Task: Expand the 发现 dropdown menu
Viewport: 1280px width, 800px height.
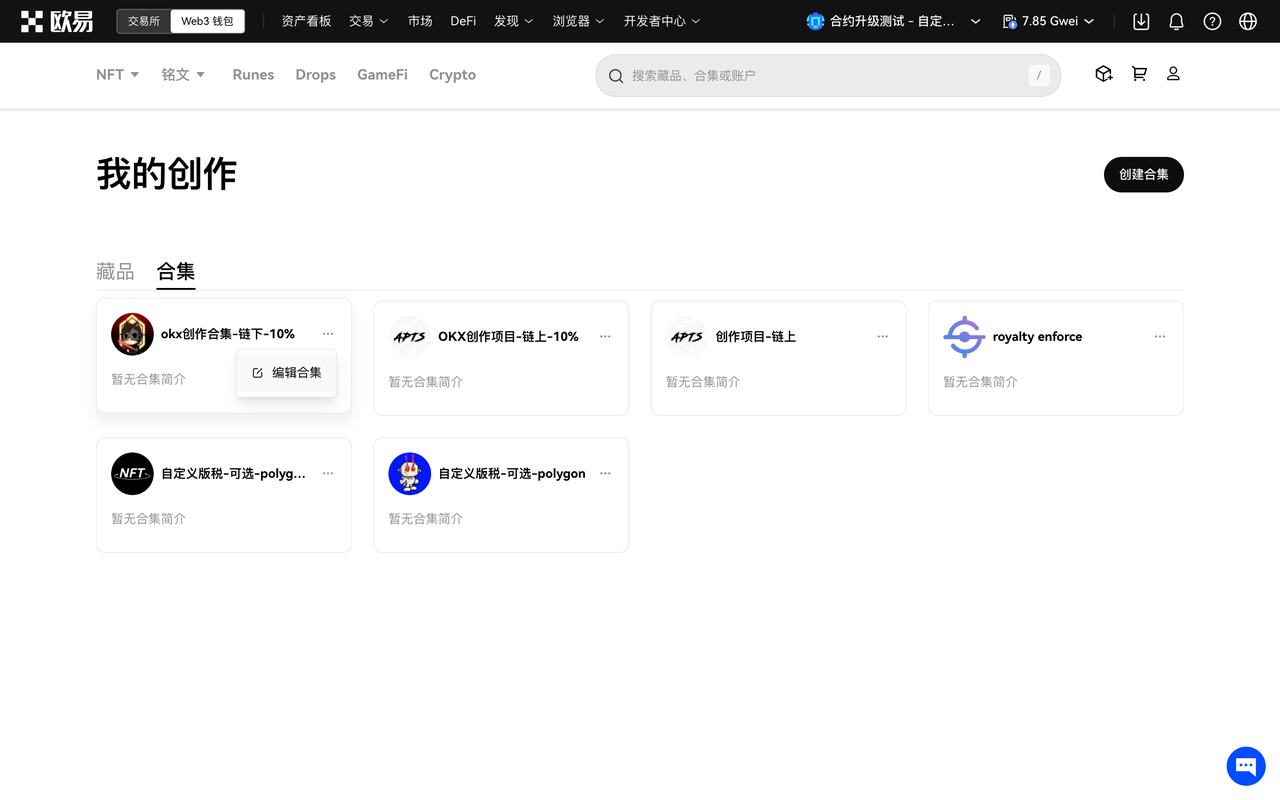Action: click(x=514, y=21)
